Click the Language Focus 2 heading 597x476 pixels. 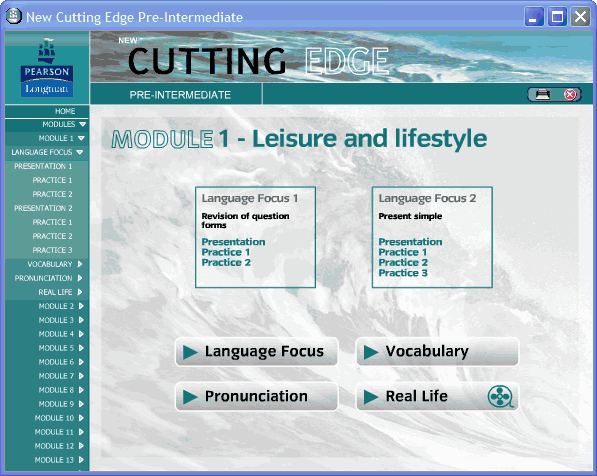coord(427,198)
